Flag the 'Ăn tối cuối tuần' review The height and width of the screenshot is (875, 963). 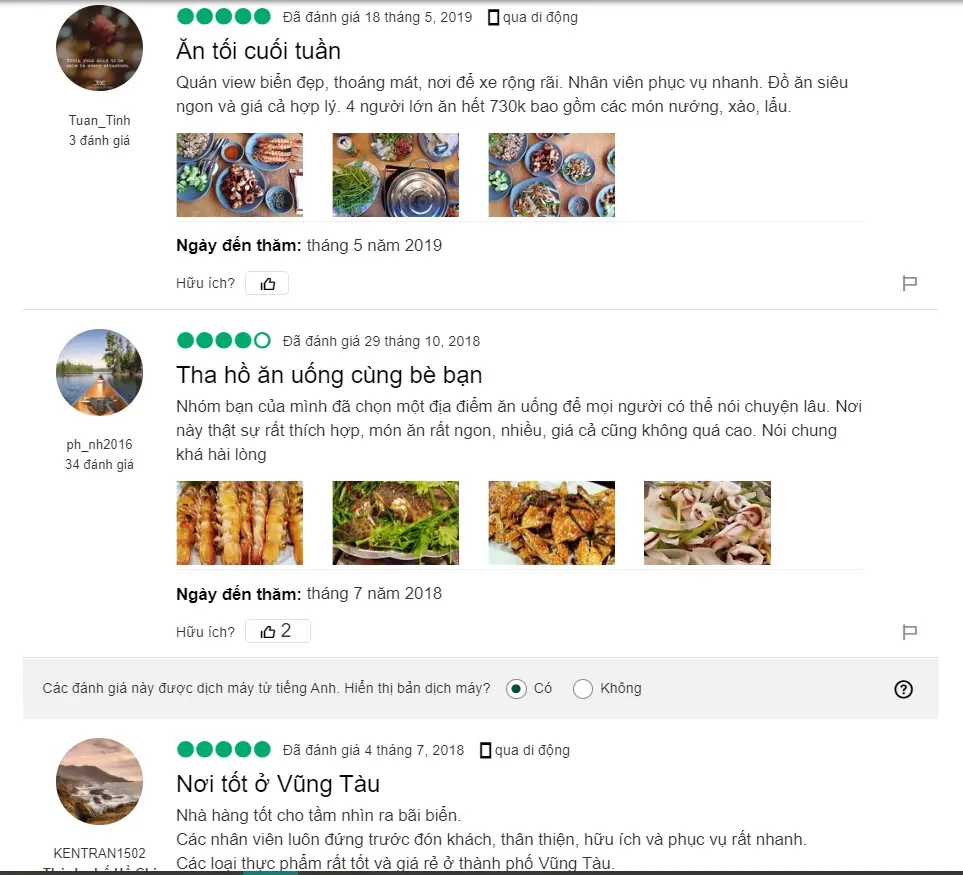pyautogui.click(x=910, y=283)
